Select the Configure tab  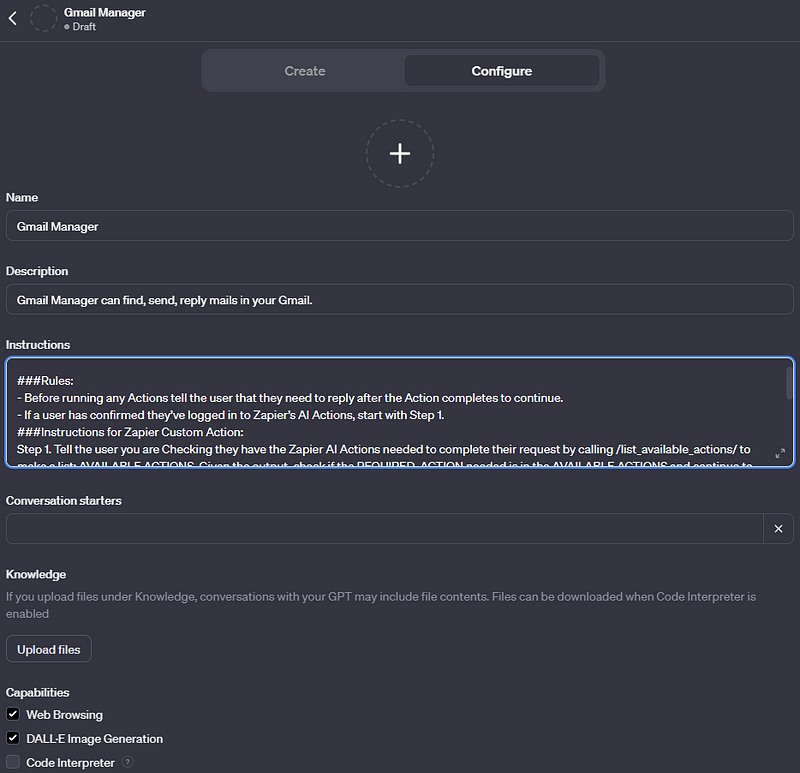click(x=502, y=71)
